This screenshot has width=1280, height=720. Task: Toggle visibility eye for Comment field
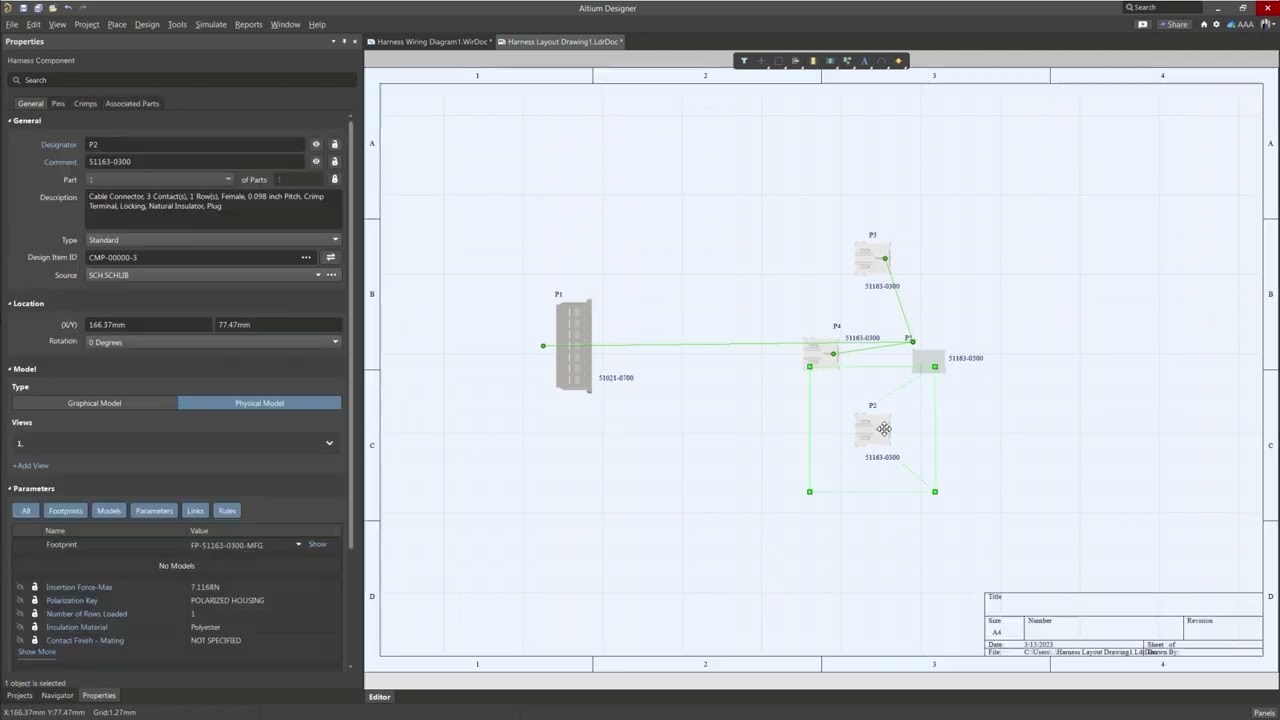point(316,162)
